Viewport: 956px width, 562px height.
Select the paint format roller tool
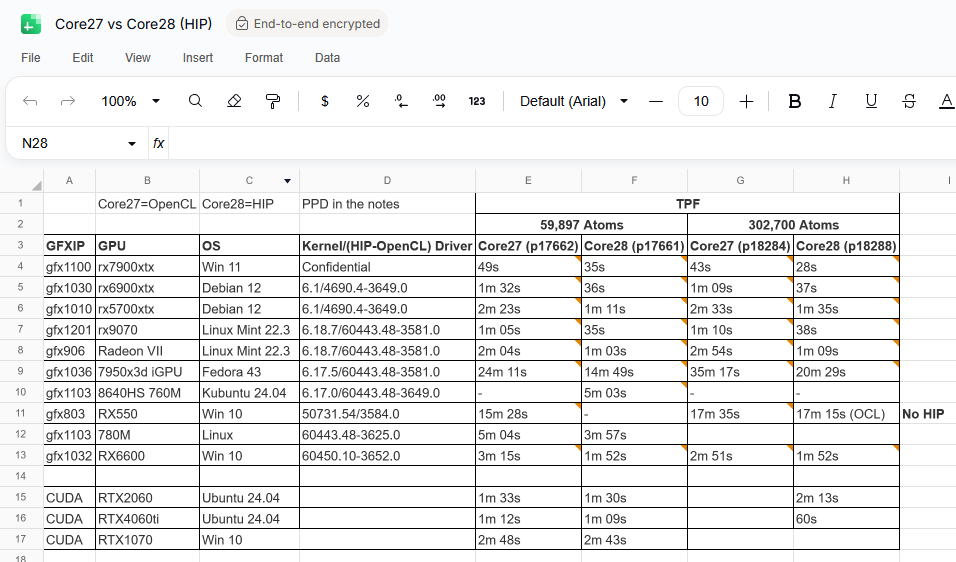tap(272, 101)
